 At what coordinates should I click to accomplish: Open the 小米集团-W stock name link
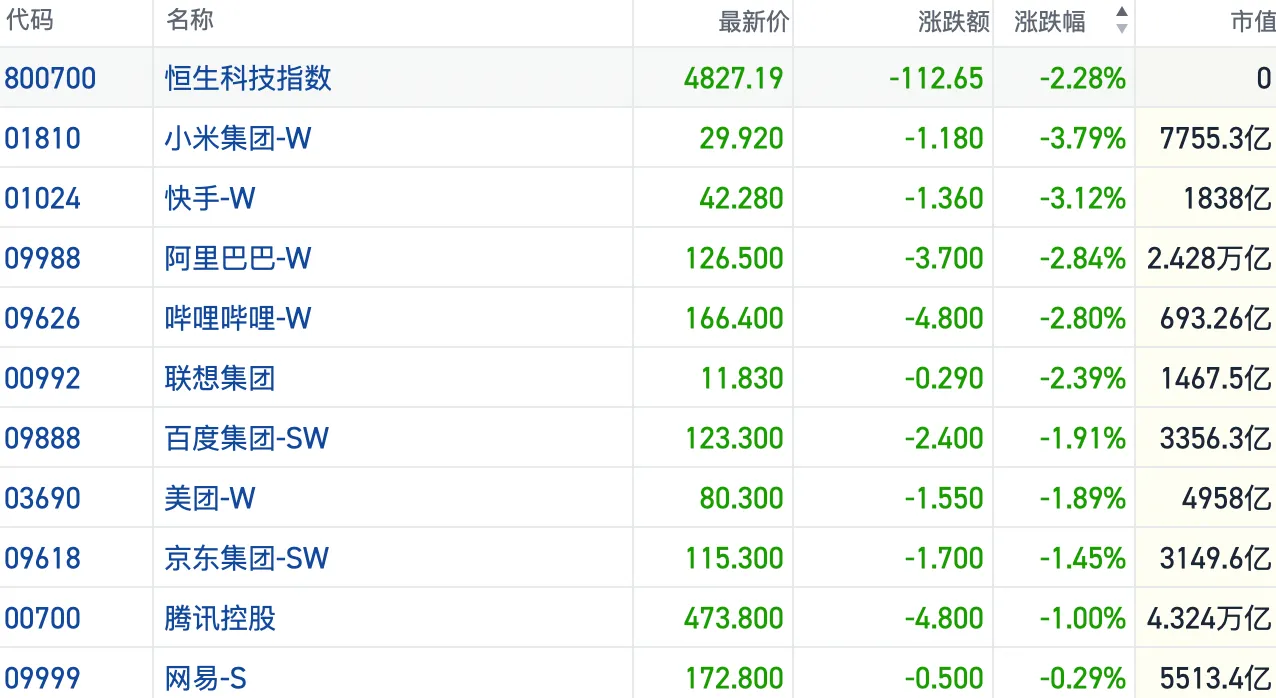click(238, 138)
